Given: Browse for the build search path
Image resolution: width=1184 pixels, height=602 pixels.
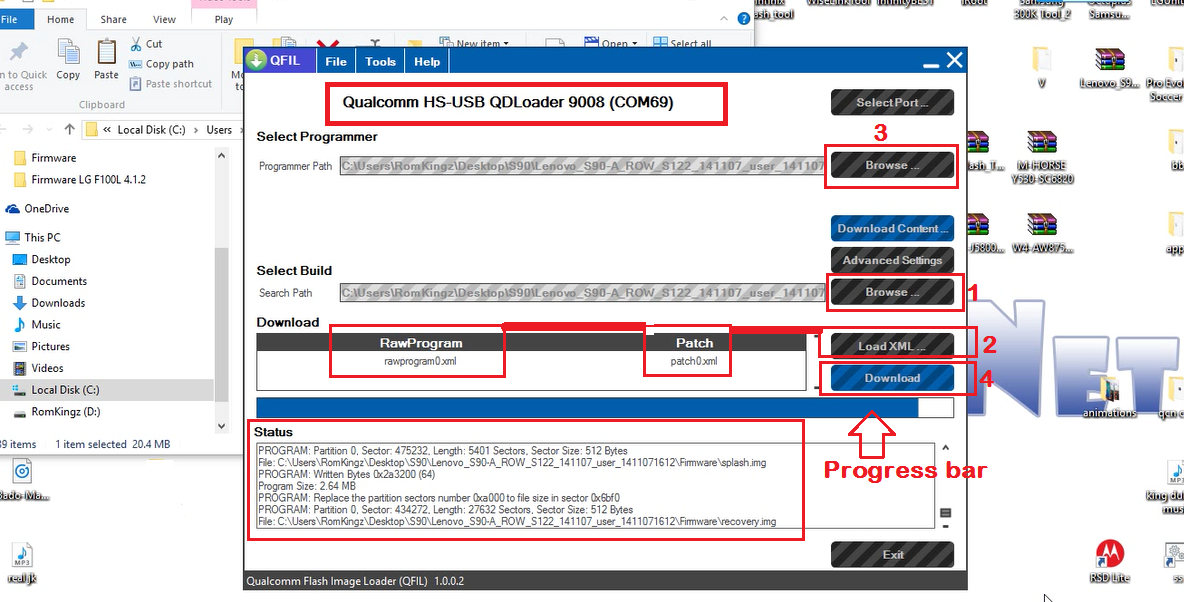Looking at the screenshot, I should coord(893,292).
